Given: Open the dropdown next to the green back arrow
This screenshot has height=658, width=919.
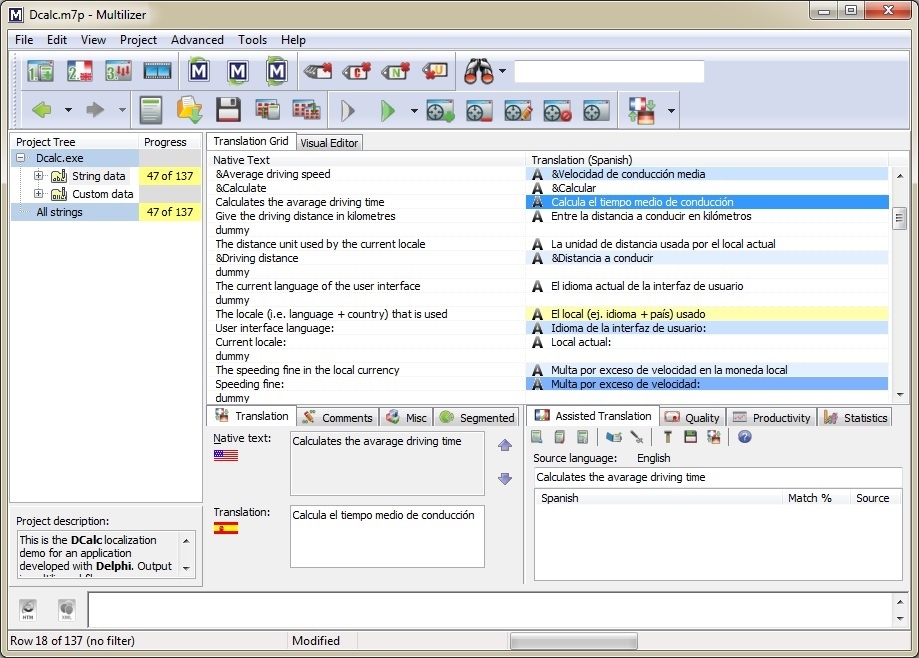Looking at the screenshot, I should click(x=68, y=110).
